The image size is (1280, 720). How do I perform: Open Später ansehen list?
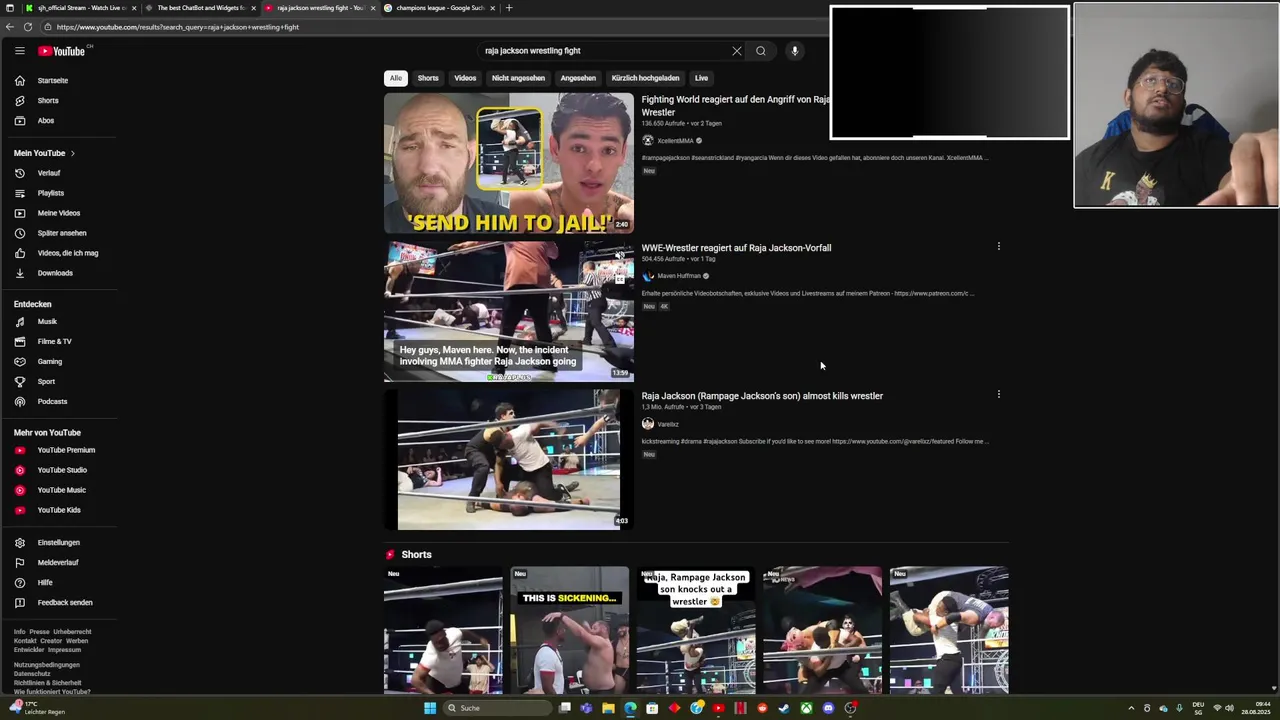click(x=60, y=233)
